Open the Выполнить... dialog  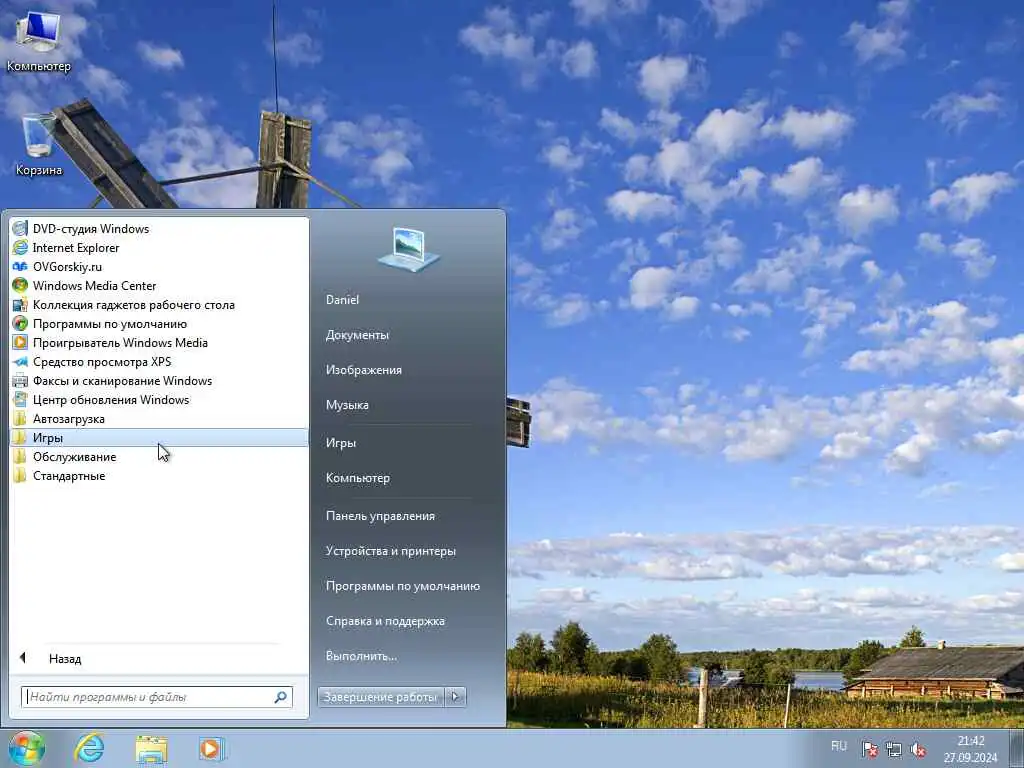[361, 656]
